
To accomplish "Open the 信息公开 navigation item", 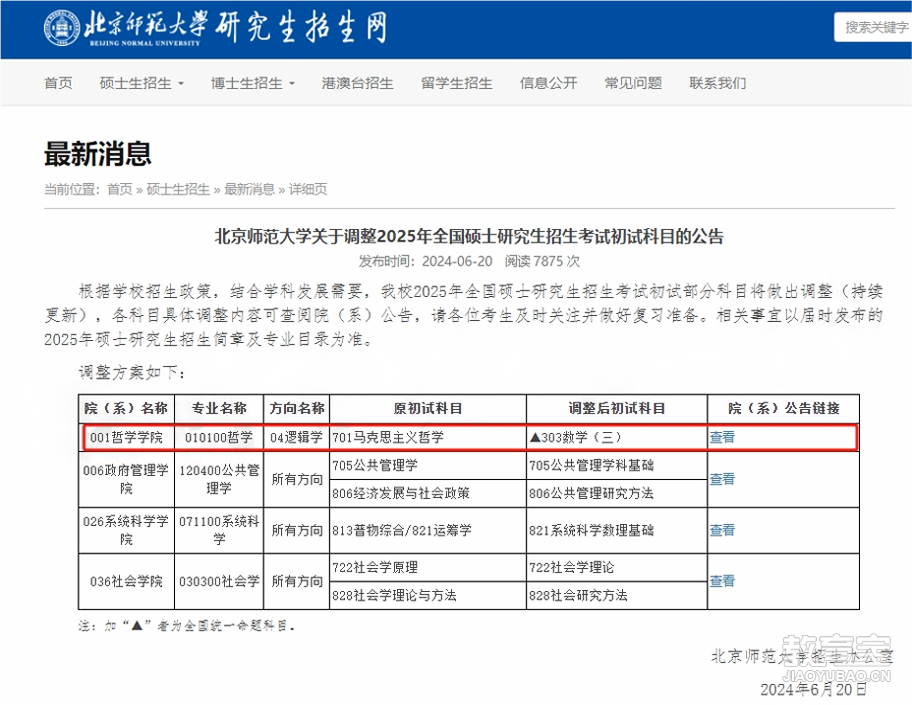I will point(548,83).
